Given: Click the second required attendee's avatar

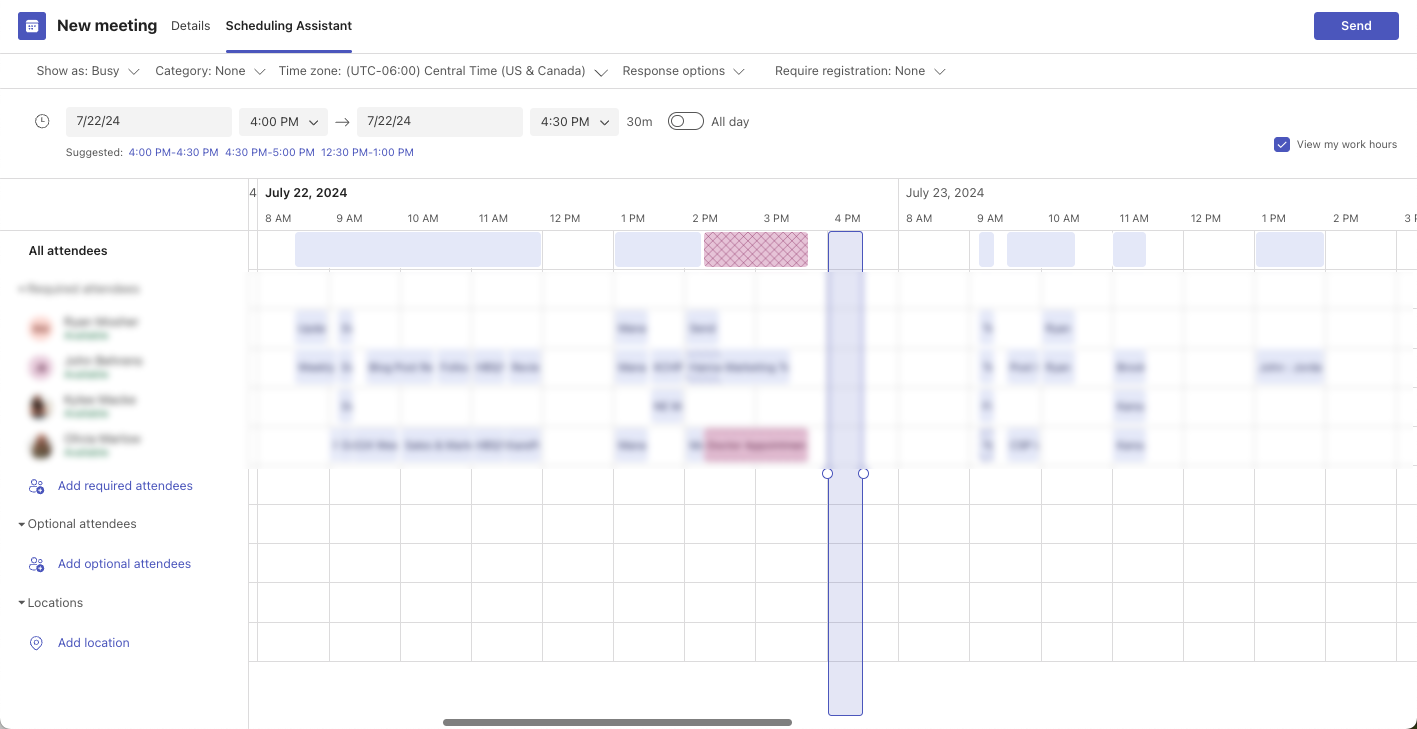Looking at the screenshot, I should click(41, 367).
